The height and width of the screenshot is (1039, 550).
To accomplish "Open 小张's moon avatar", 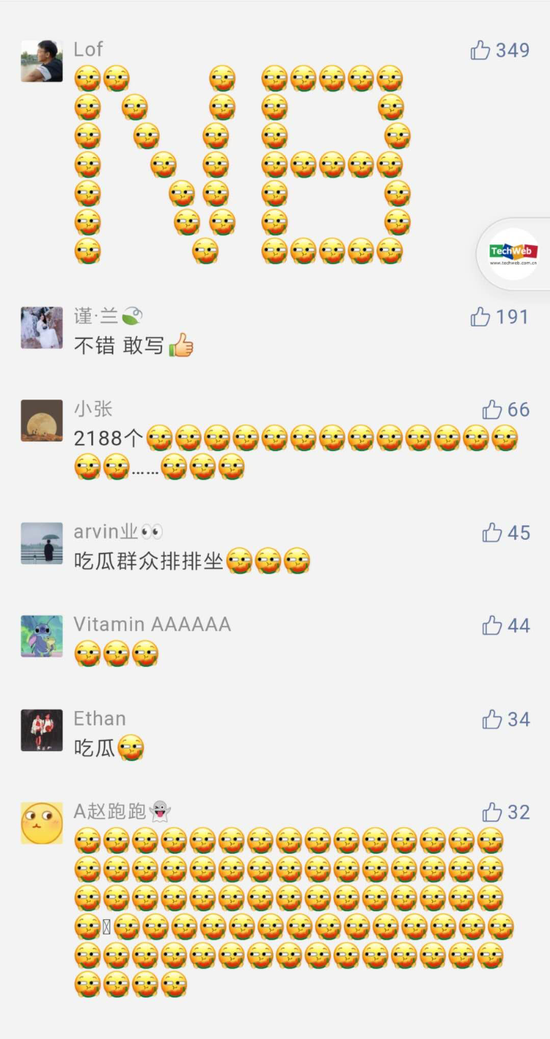I will [x=42, y=420].
